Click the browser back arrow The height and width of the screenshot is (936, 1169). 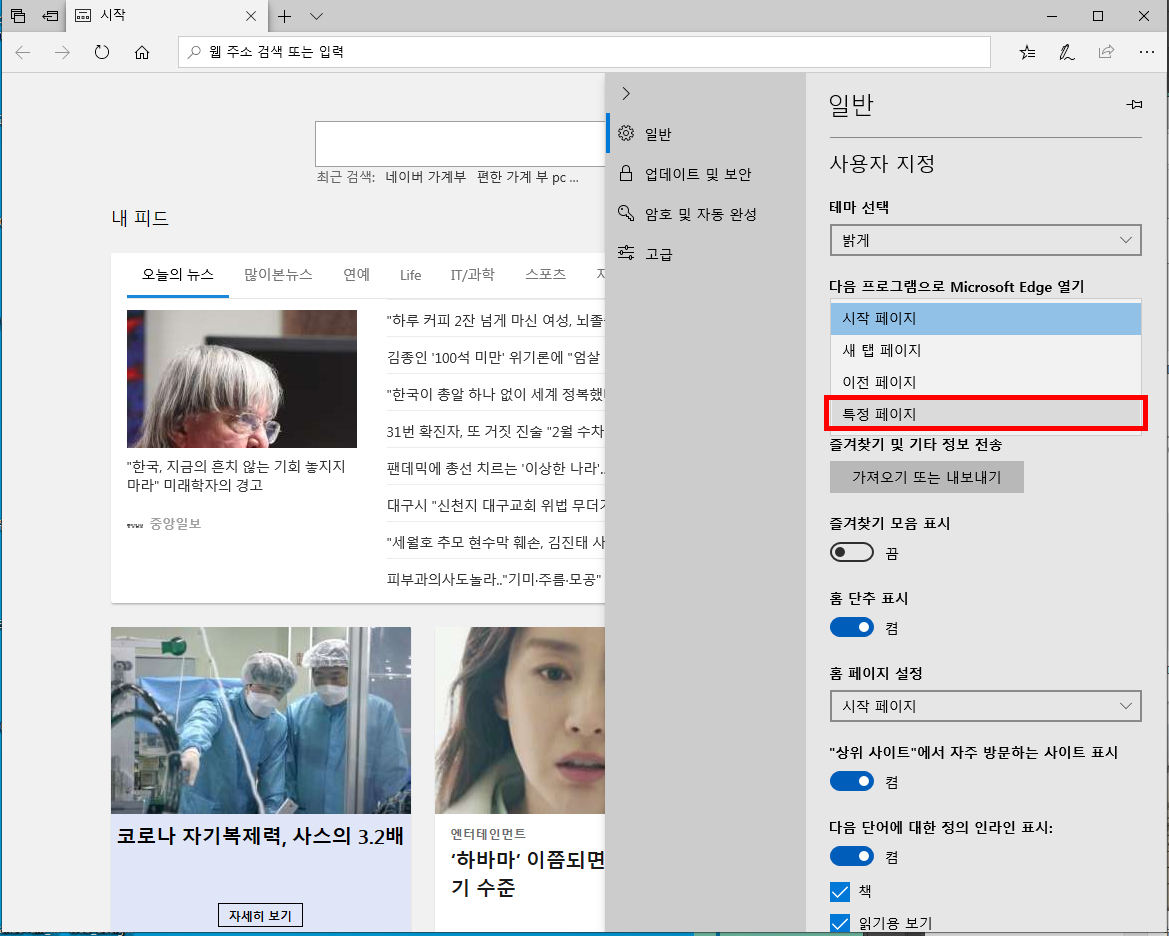tap(23, 52)
